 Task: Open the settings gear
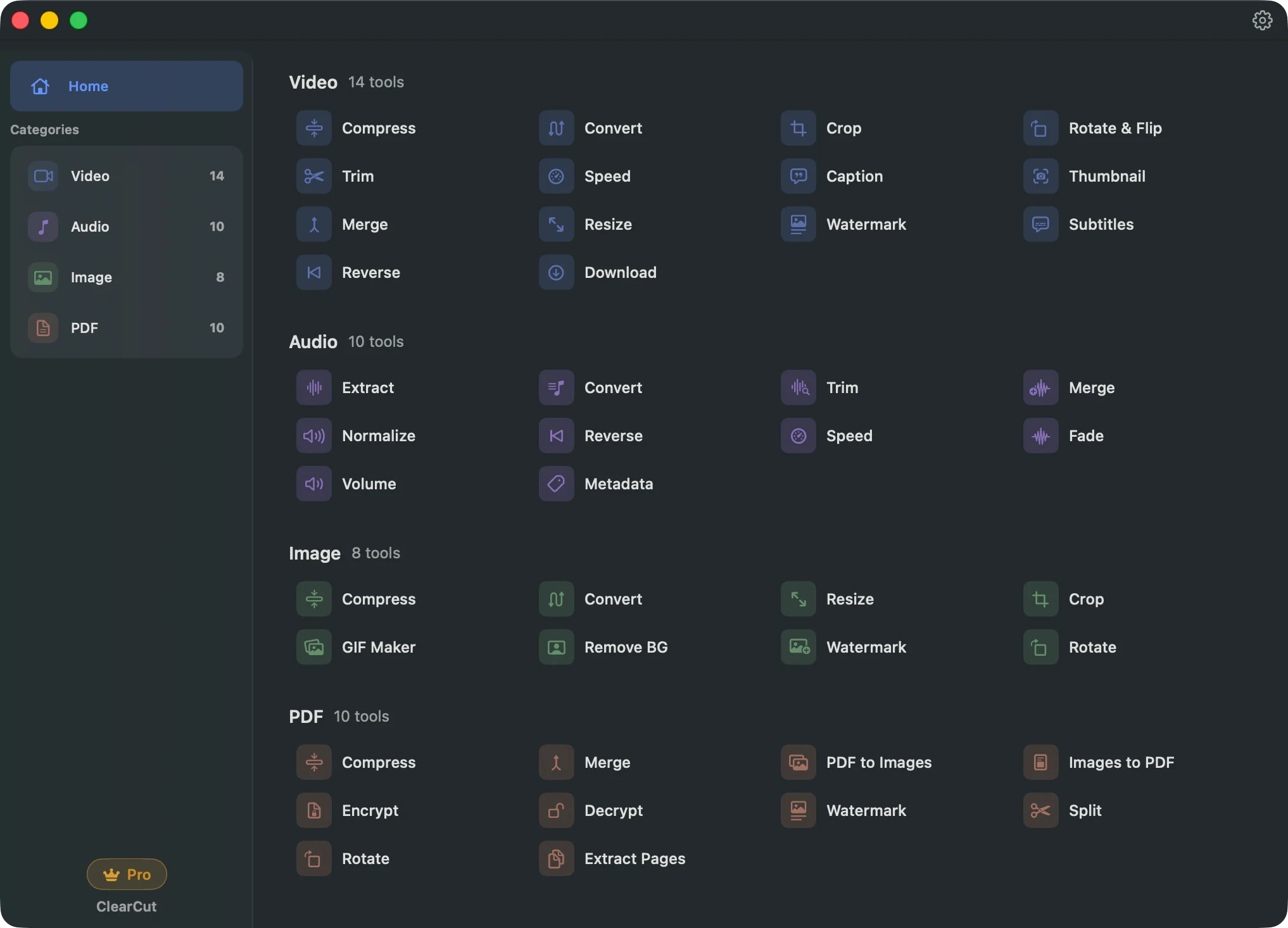[x=1263, y=20]
